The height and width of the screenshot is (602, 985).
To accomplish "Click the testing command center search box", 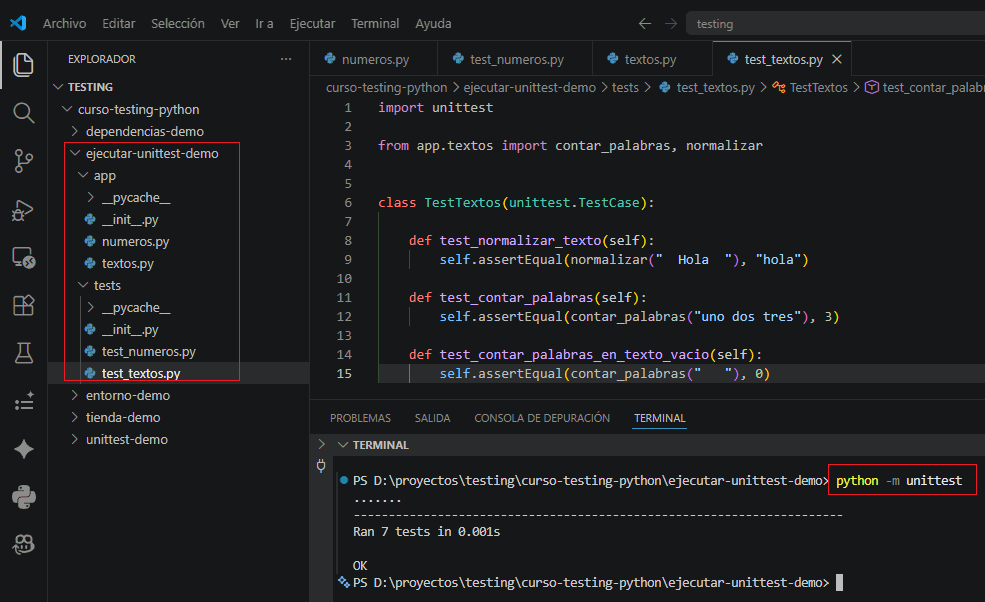I will pyautogui.click(x=835, y=24).
